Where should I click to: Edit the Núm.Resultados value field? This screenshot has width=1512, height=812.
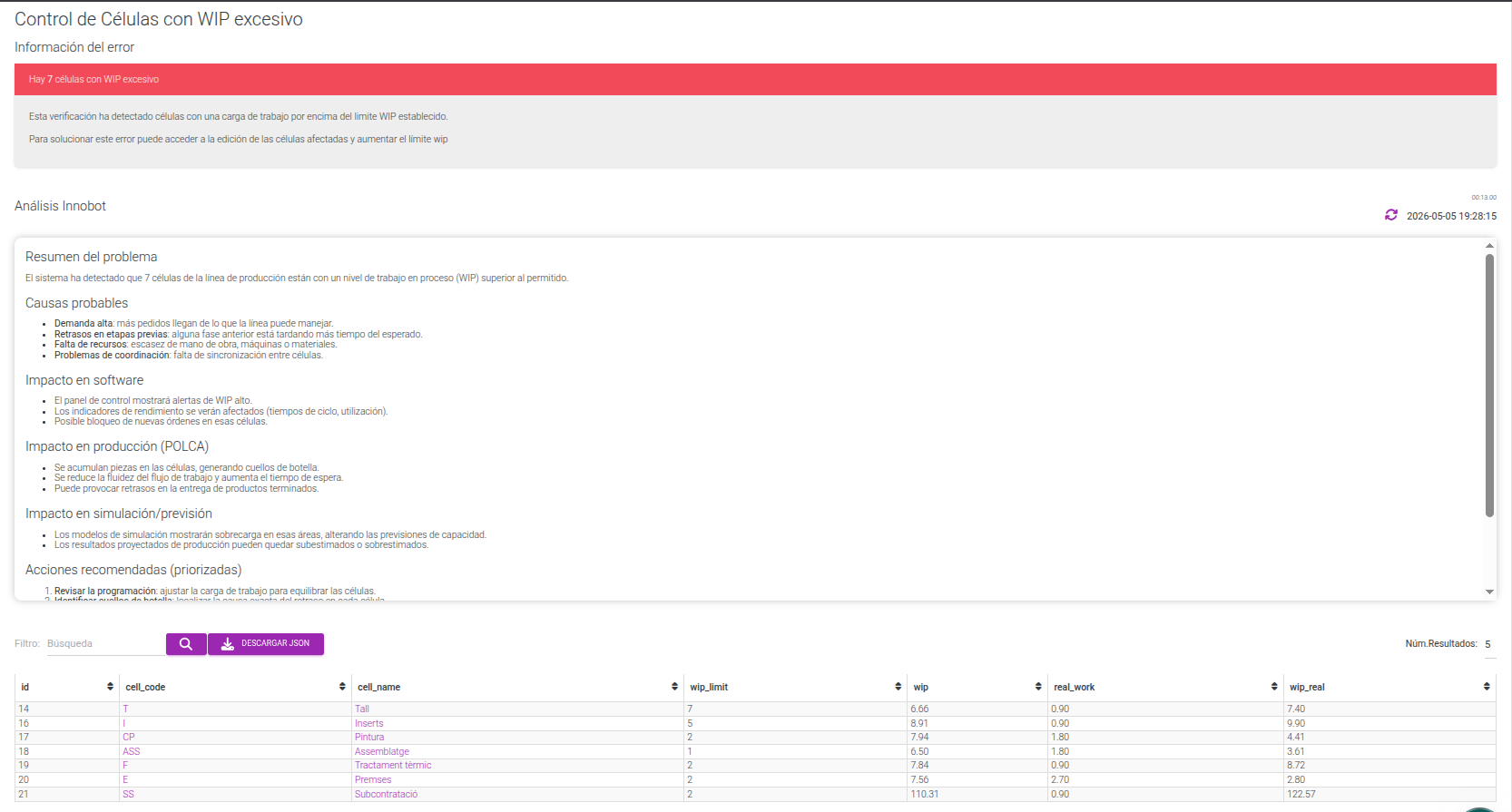click(1489, 644)
